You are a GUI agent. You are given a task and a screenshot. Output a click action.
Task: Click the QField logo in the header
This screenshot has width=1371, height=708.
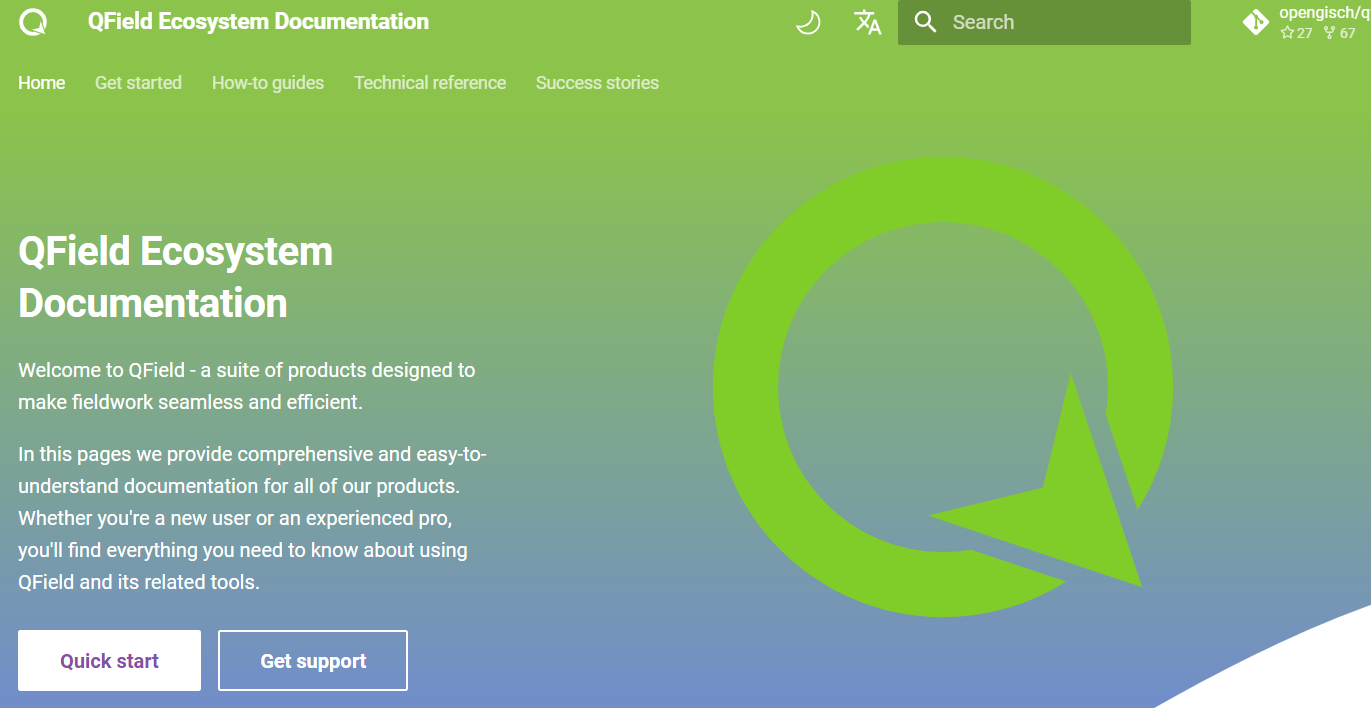tap(33, 22)
